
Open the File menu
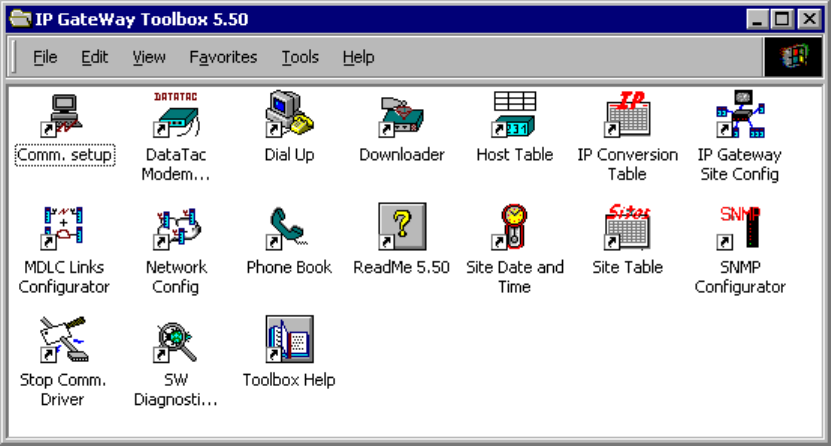45,57
